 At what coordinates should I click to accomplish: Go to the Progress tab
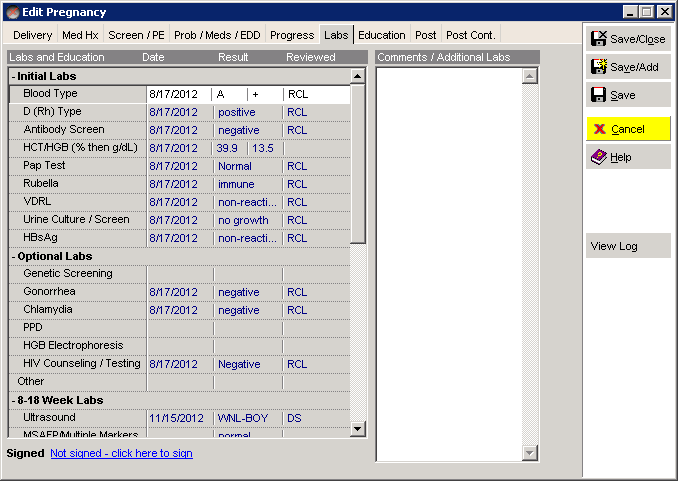pyautogui.click(x=292, y=35)
